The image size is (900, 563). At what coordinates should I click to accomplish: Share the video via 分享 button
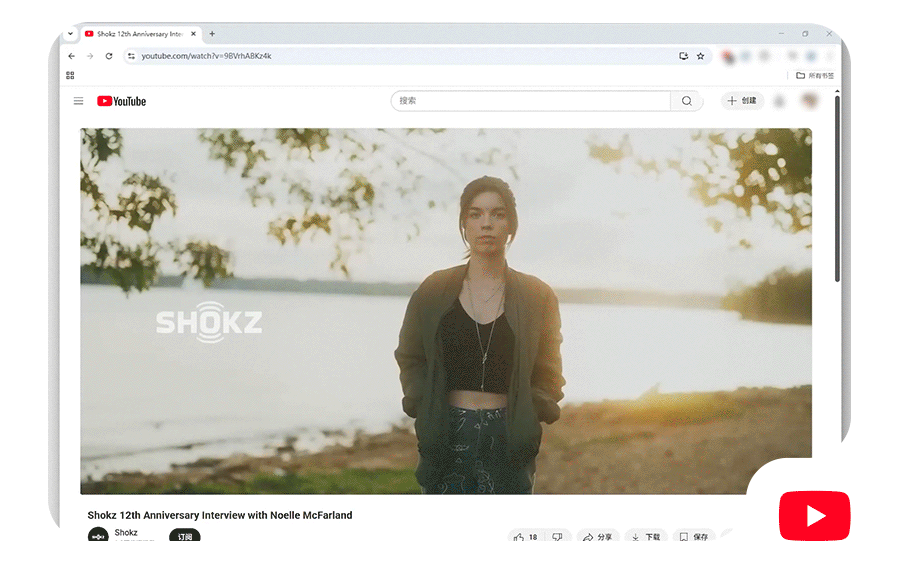click(598, 537)
